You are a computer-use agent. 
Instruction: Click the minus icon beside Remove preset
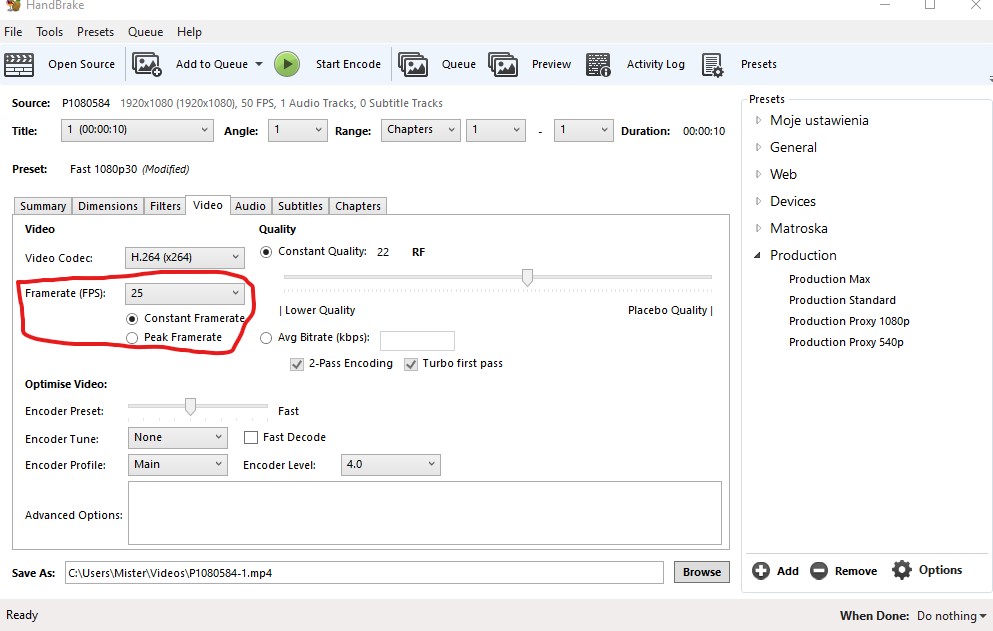(819, 571)
